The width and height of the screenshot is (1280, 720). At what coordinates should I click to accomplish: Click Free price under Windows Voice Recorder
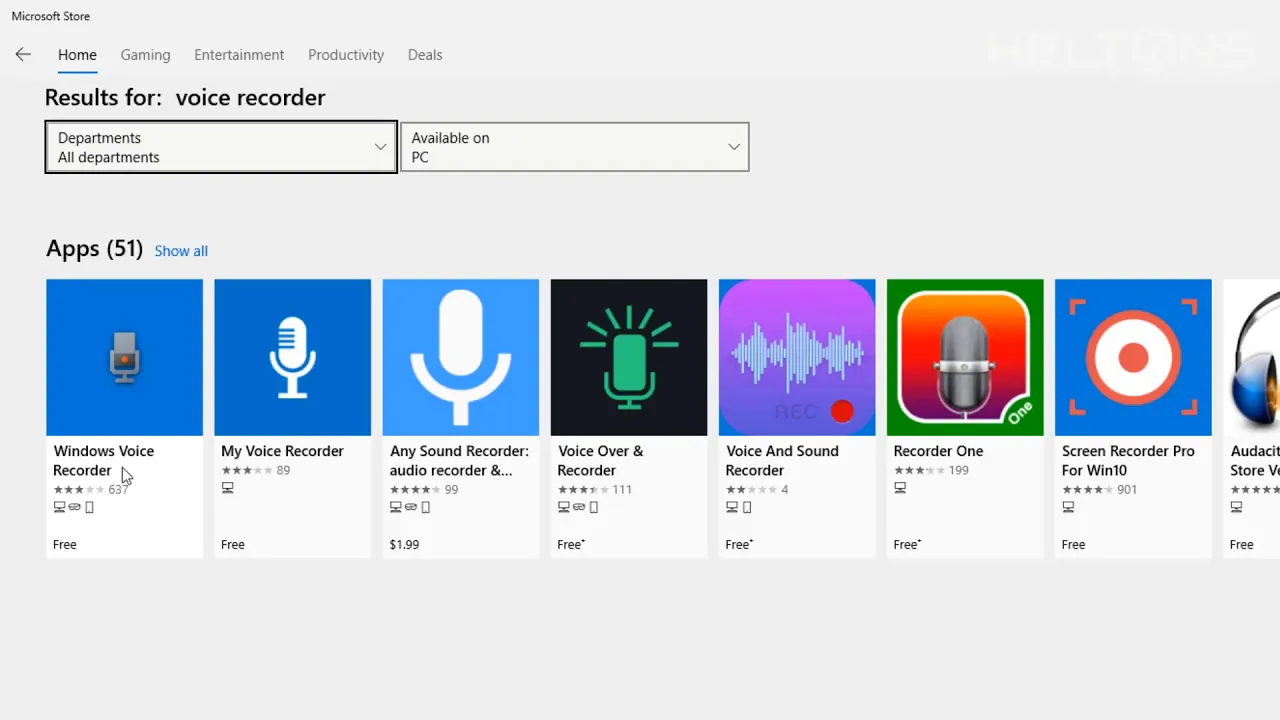pyautogui.click(x=65, y=545)
